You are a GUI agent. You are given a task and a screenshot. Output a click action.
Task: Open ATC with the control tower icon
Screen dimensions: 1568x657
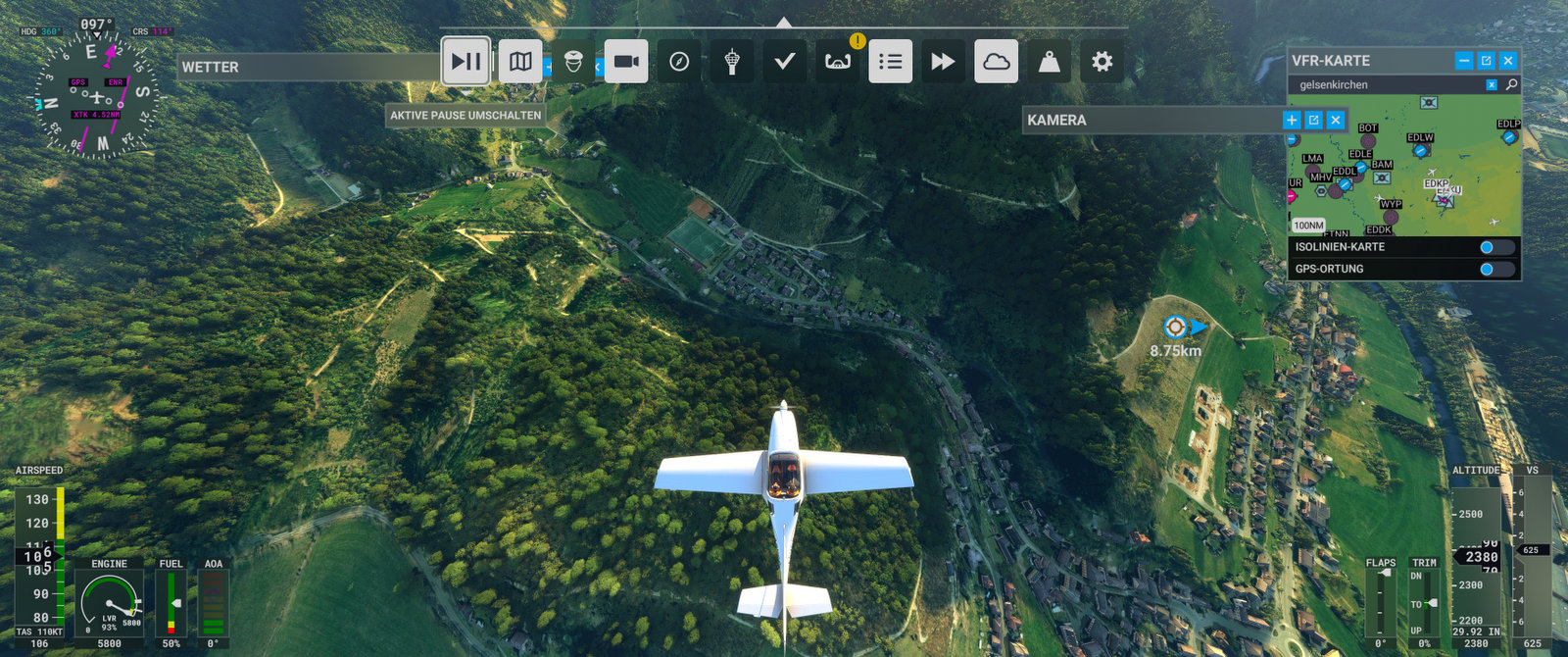(x=732, y=62)
